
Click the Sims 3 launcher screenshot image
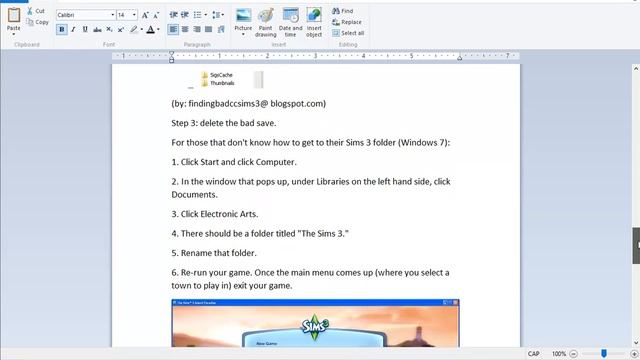pyautogui.click(x=315, y=323)
